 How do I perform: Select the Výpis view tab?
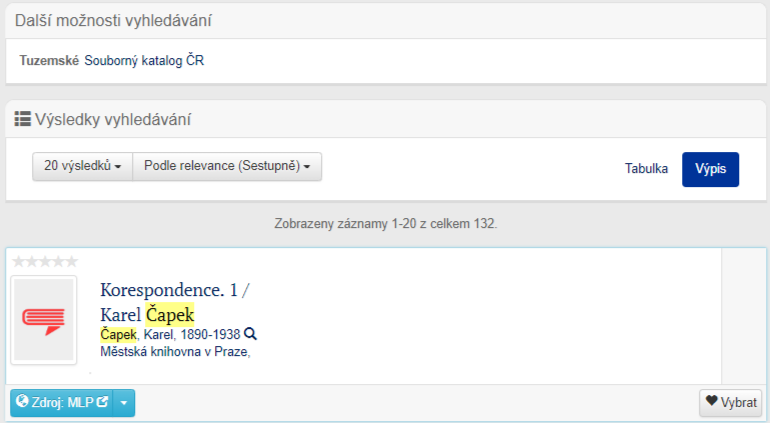coord(710,169)
